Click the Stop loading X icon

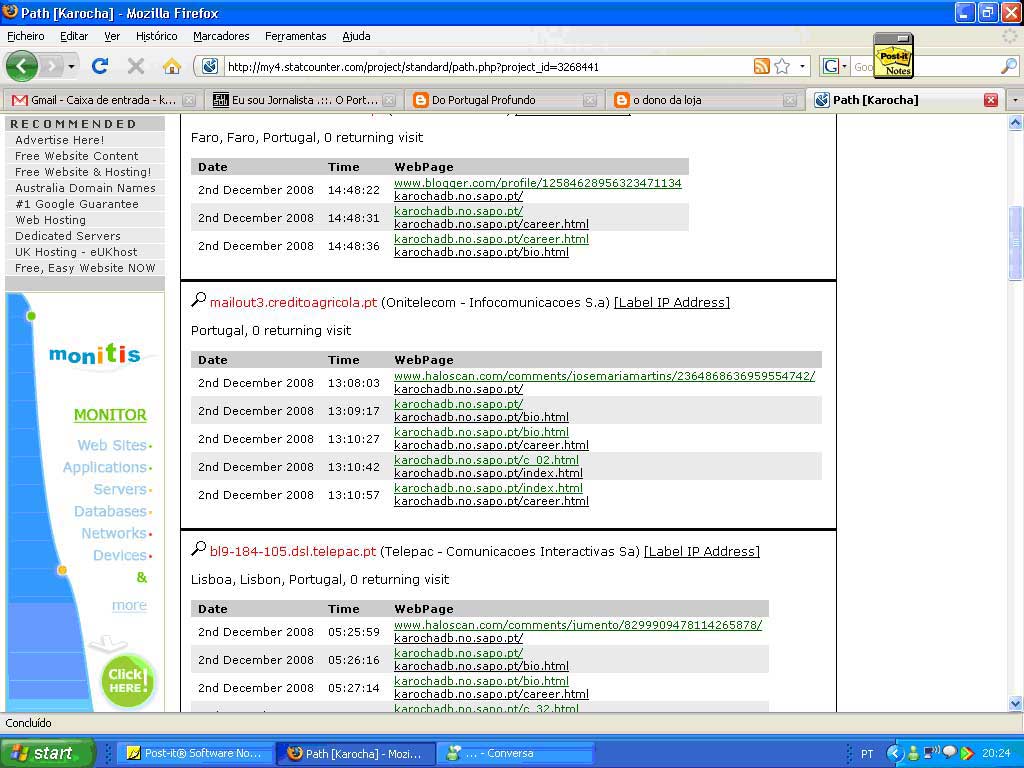tap(136, 66)
